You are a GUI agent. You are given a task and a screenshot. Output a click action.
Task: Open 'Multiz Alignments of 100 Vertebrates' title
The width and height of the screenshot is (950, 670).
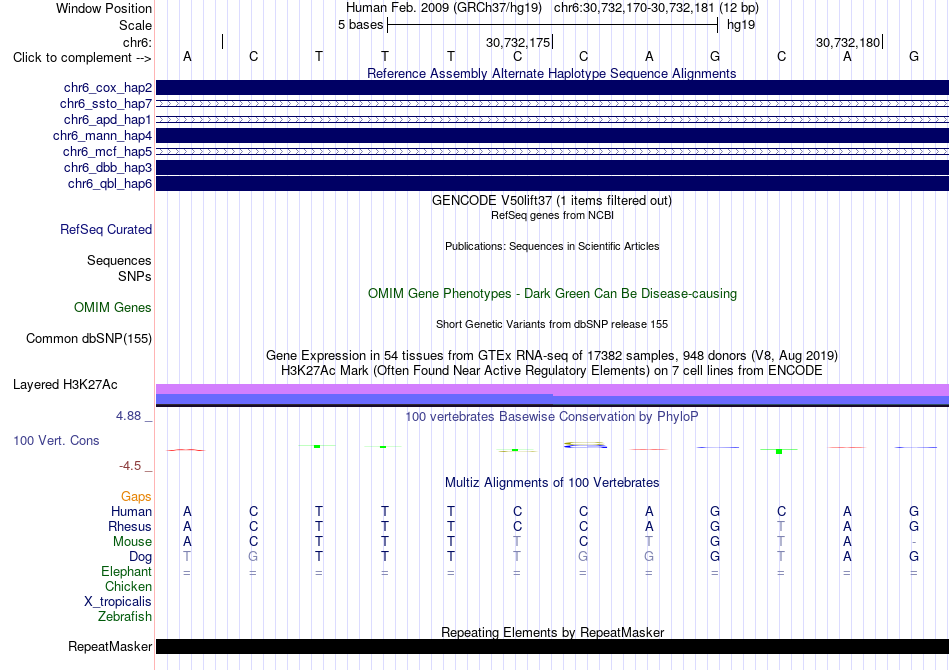pos(552,483)
